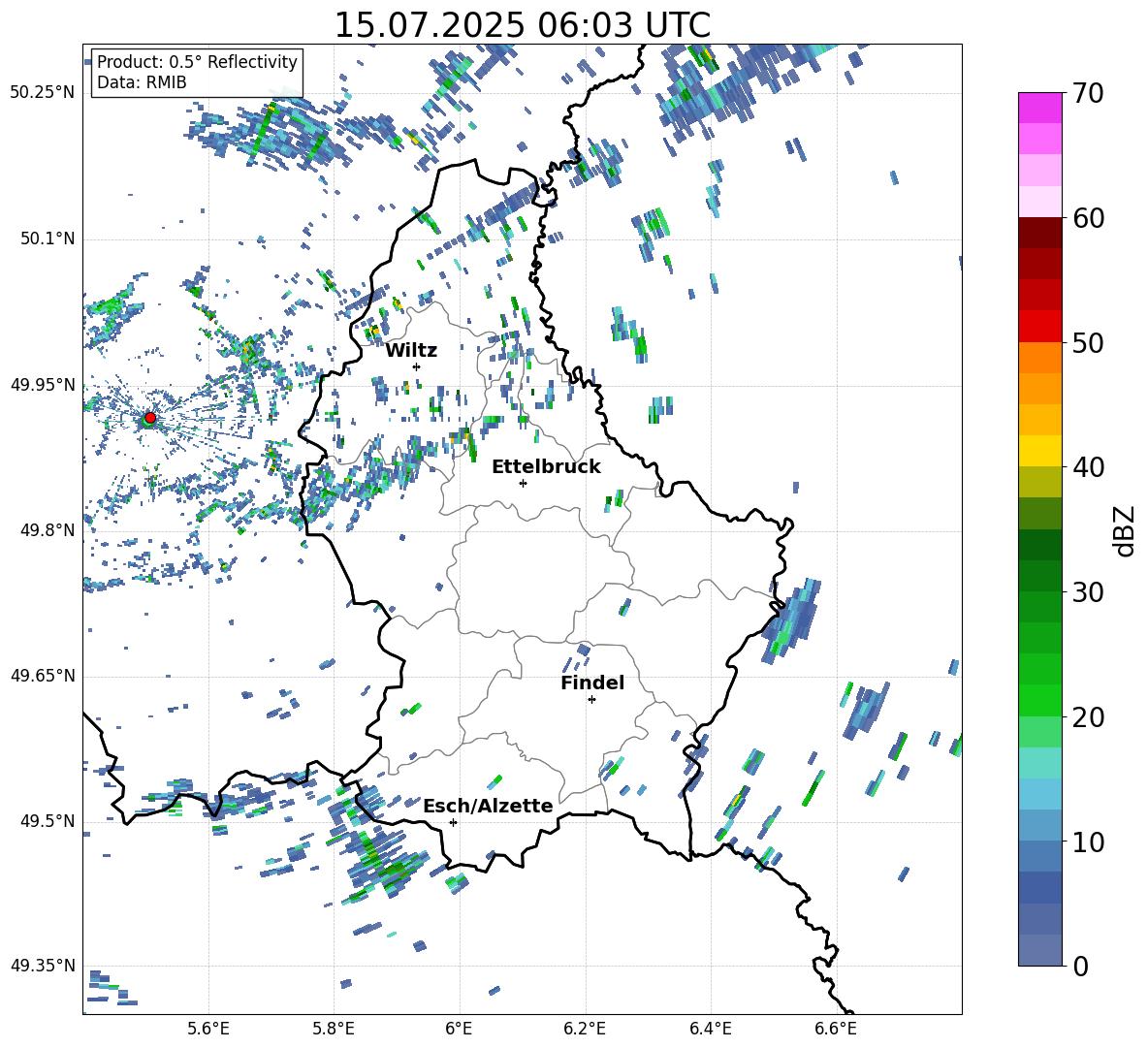This screenshot has width=1148, height=1048.
Task: Click the Wiltz city label
Action: pos(411,351)
